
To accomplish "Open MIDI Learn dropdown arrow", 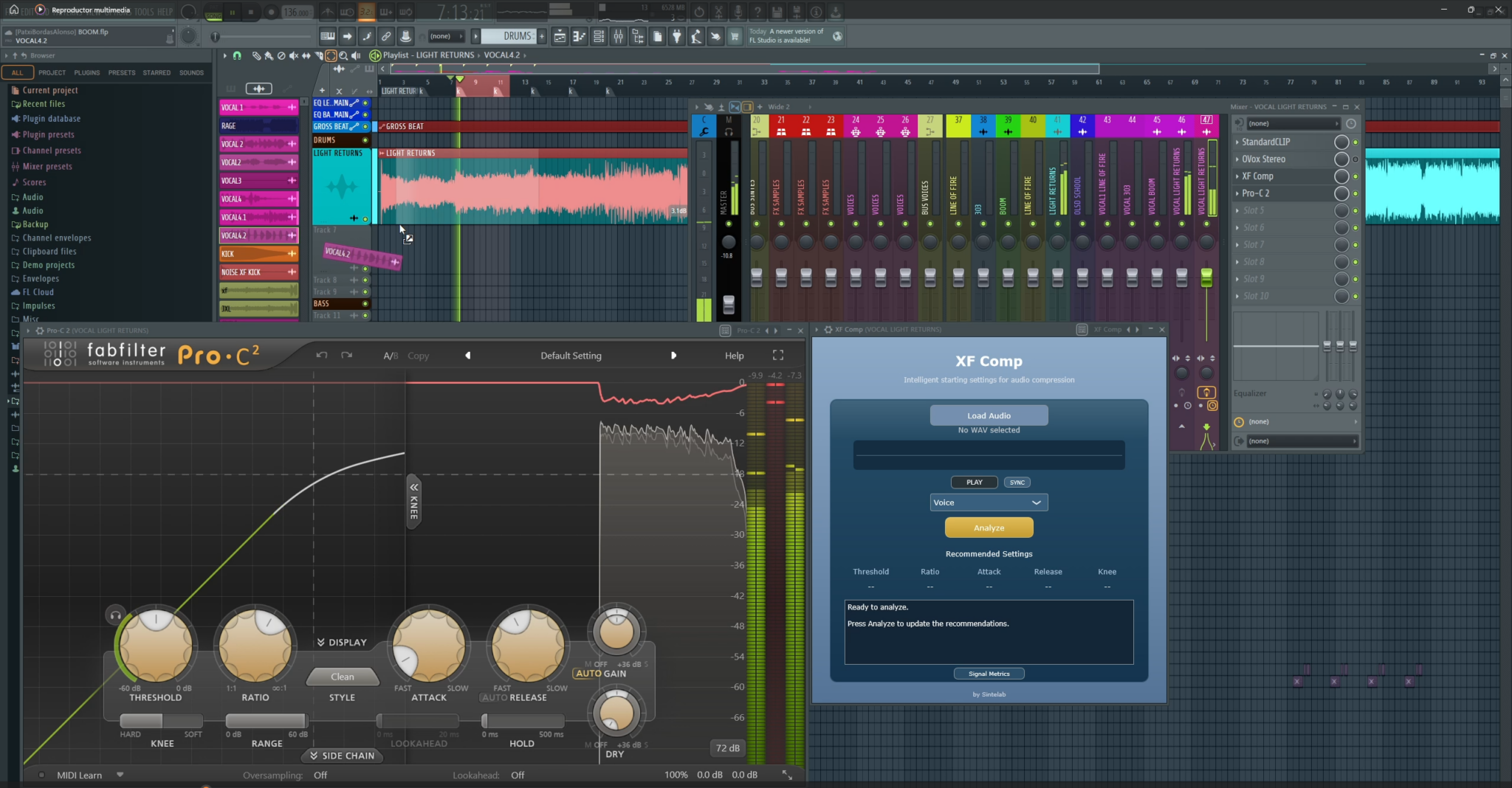I will [x=120, y=775].
